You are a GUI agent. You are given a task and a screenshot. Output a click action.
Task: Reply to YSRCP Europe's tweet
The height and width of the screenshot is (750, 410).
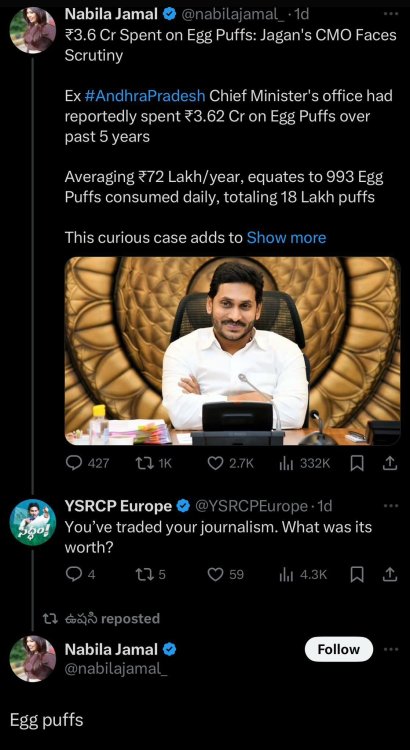click(80, 574)
